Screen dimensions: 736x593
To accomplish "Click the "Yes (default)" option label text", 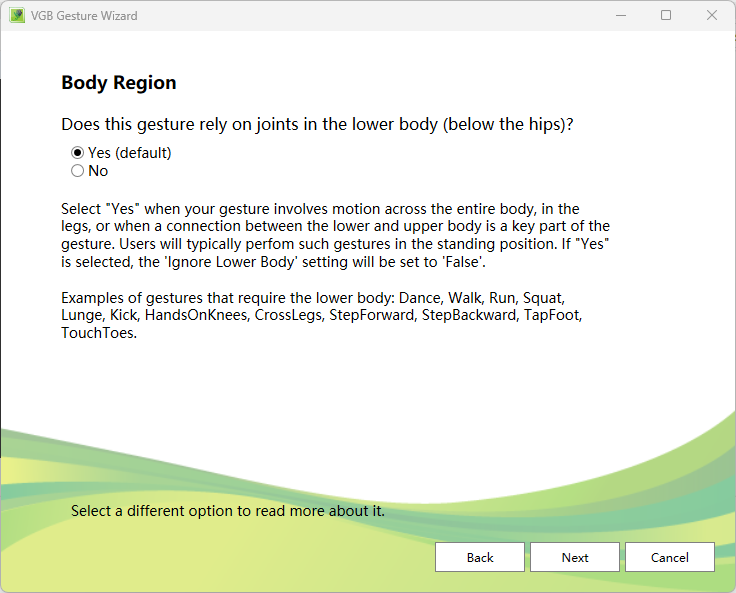I will click(x=129, y=153).
